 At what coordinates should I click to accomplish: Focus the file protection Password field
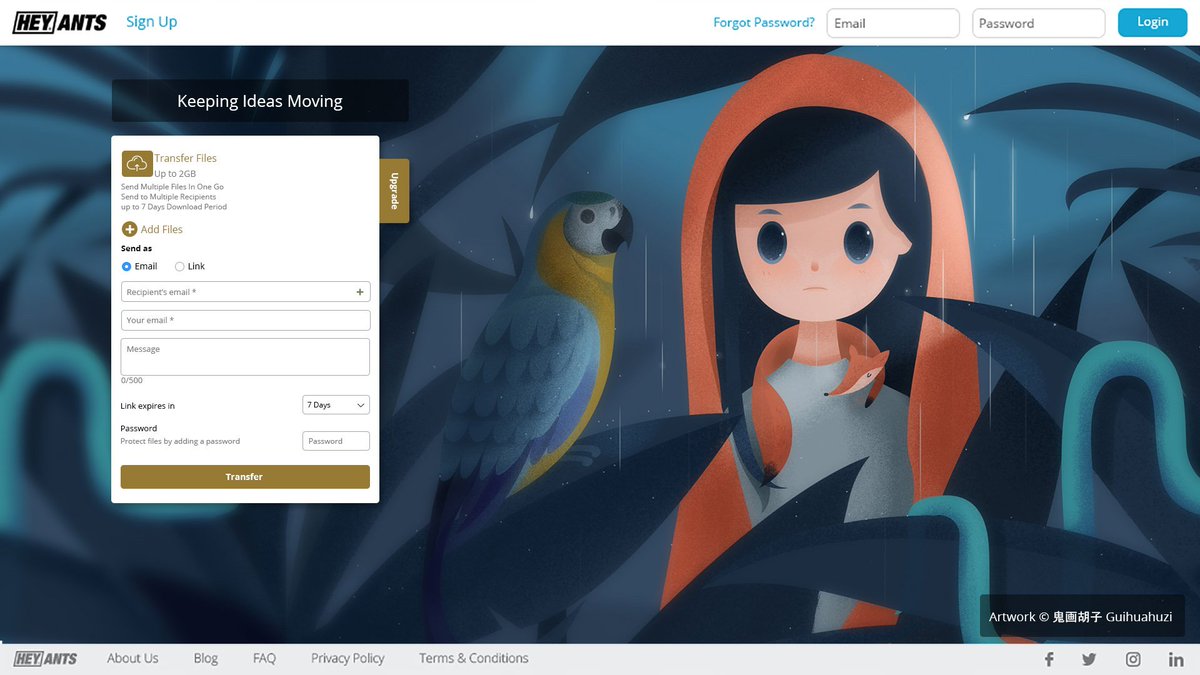click(336, 441)
